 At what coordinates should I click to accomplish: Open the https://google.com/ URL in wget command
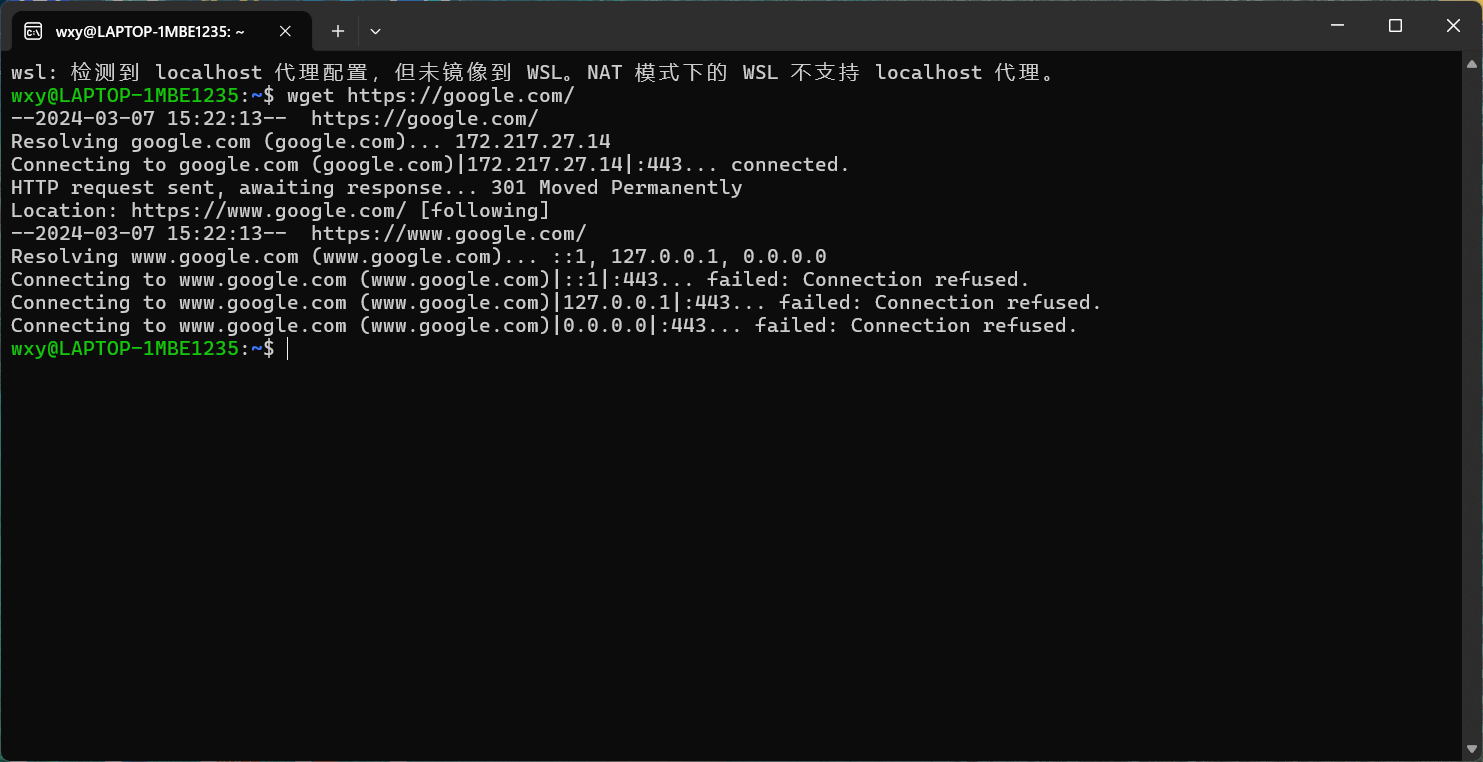pos(461,96)
